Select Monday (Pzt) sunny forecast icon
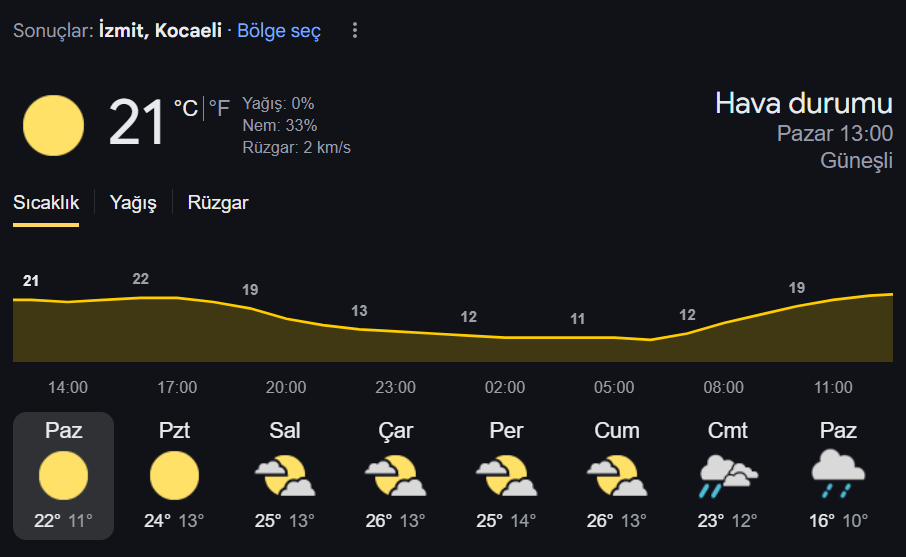 point(174,476)
